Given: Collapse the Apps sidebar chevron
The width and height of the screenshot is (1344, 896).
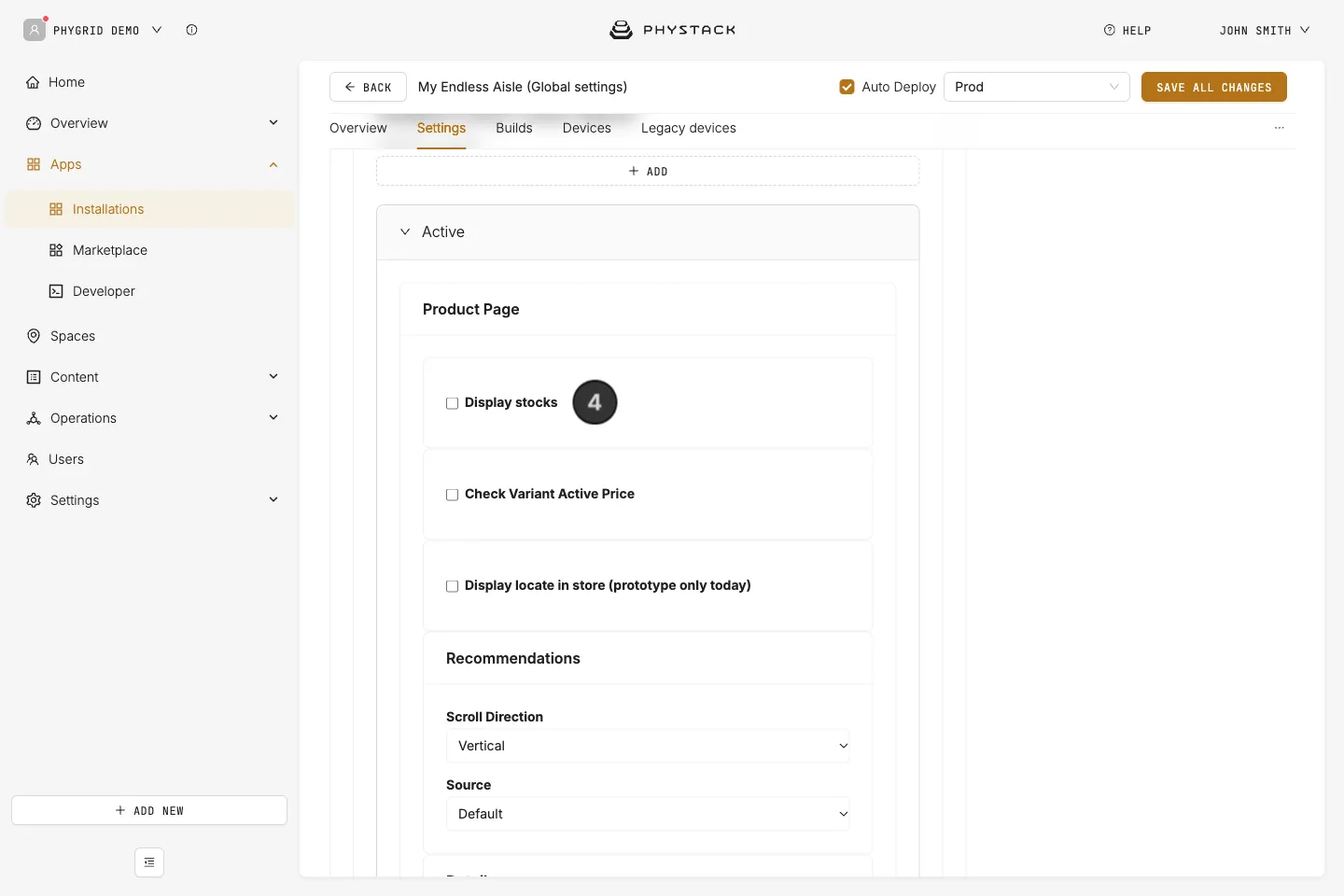Looking at the screenshot, I should pos(273,164).
